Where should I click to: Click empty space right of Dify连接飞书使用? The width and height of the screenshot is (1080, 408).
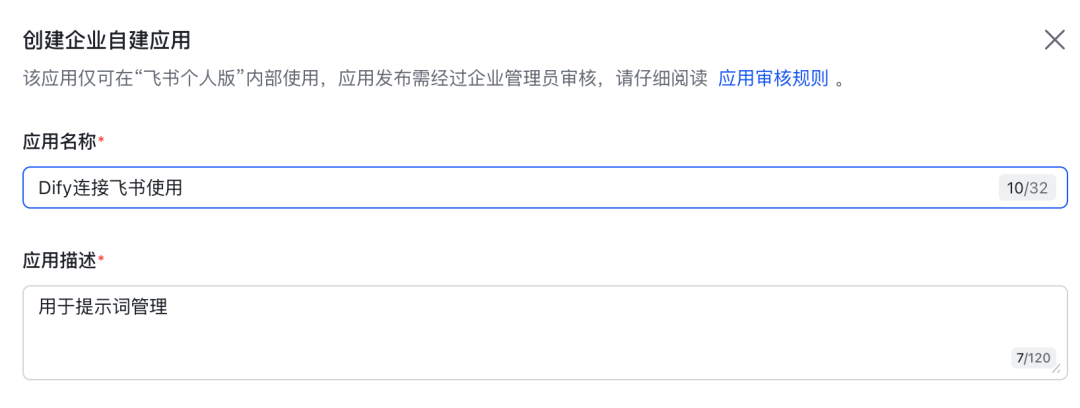tap(585, 188)
